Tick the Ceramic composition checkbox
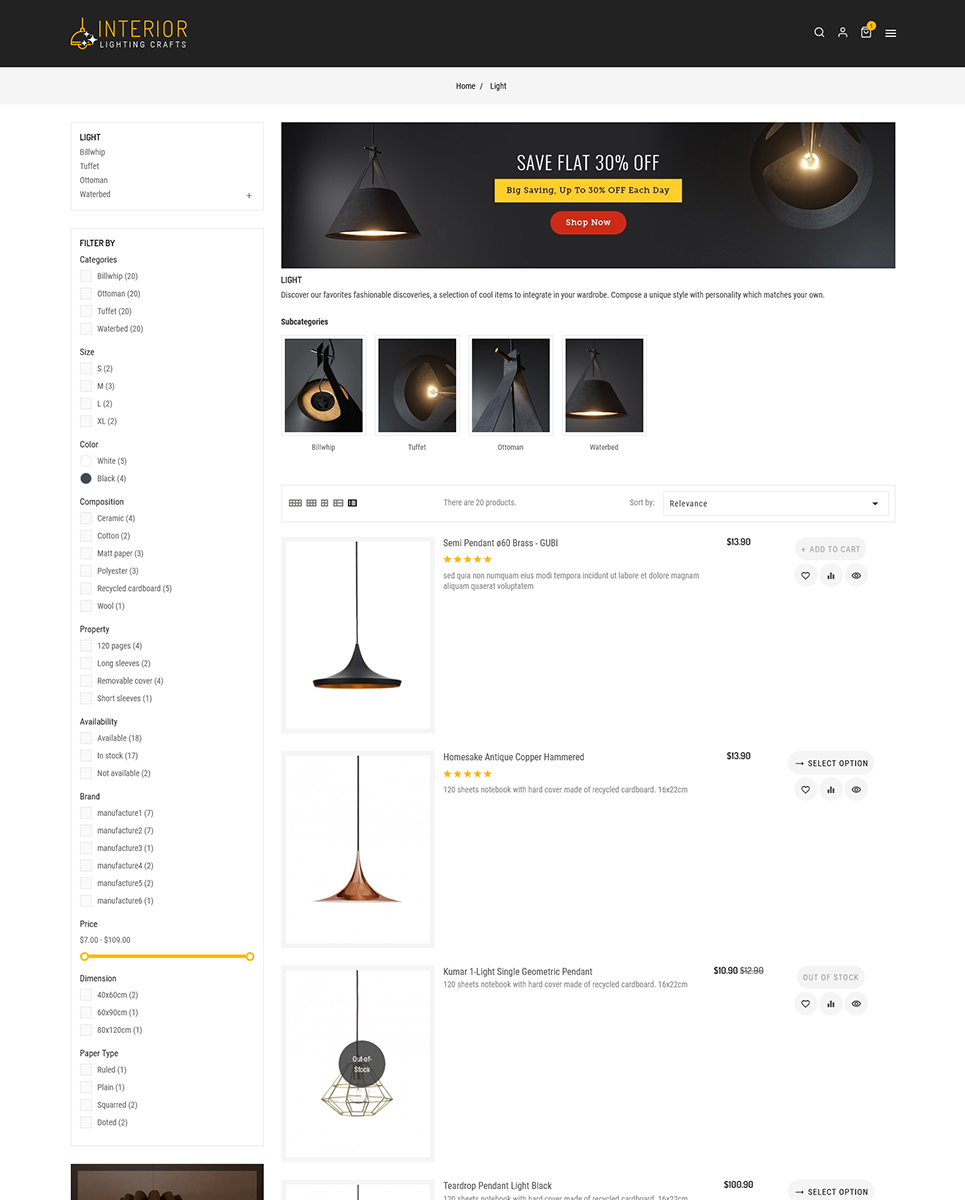The image size is (965, 1200). tap(86, 518)
